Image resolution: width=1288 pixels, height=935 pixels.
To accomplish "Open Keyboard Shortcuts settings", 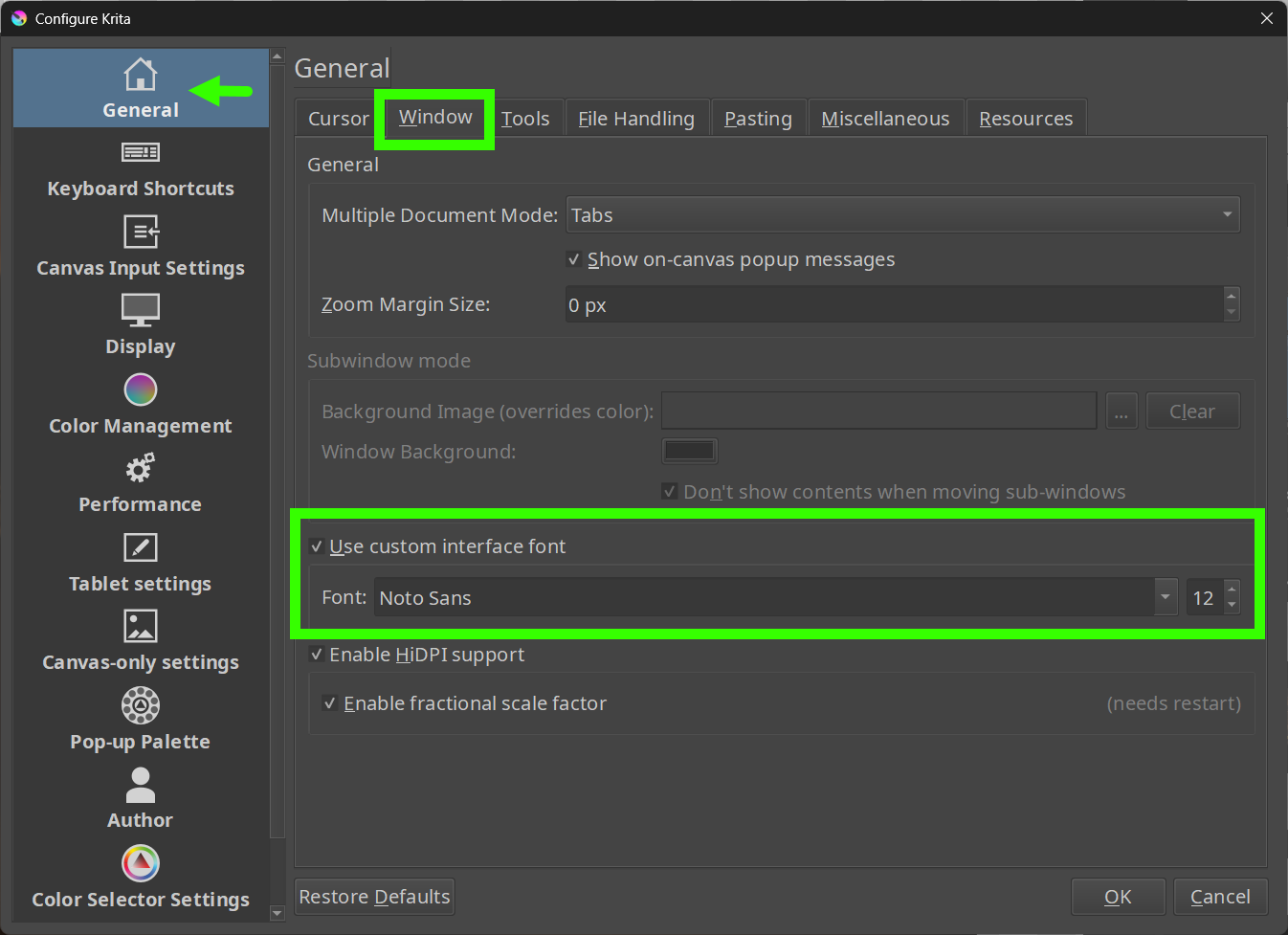I will point(140,168).
